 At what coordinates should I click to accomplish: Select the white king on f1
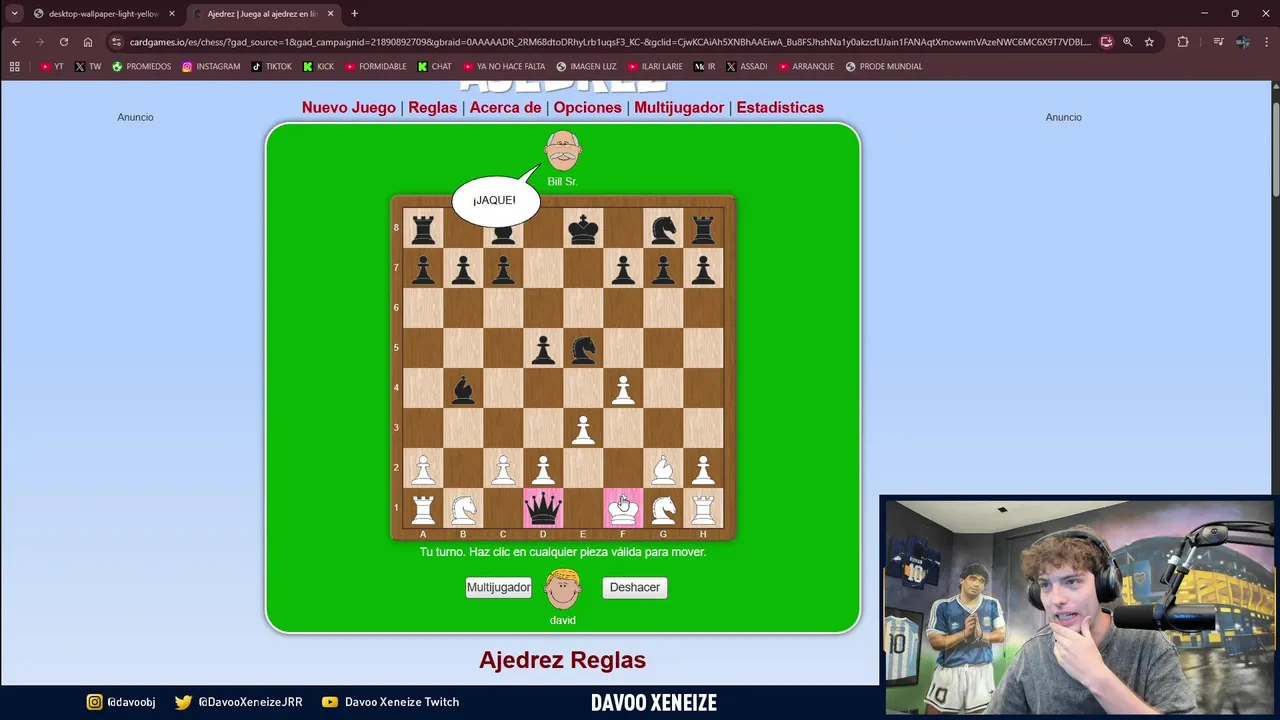[x=623, y=508]
